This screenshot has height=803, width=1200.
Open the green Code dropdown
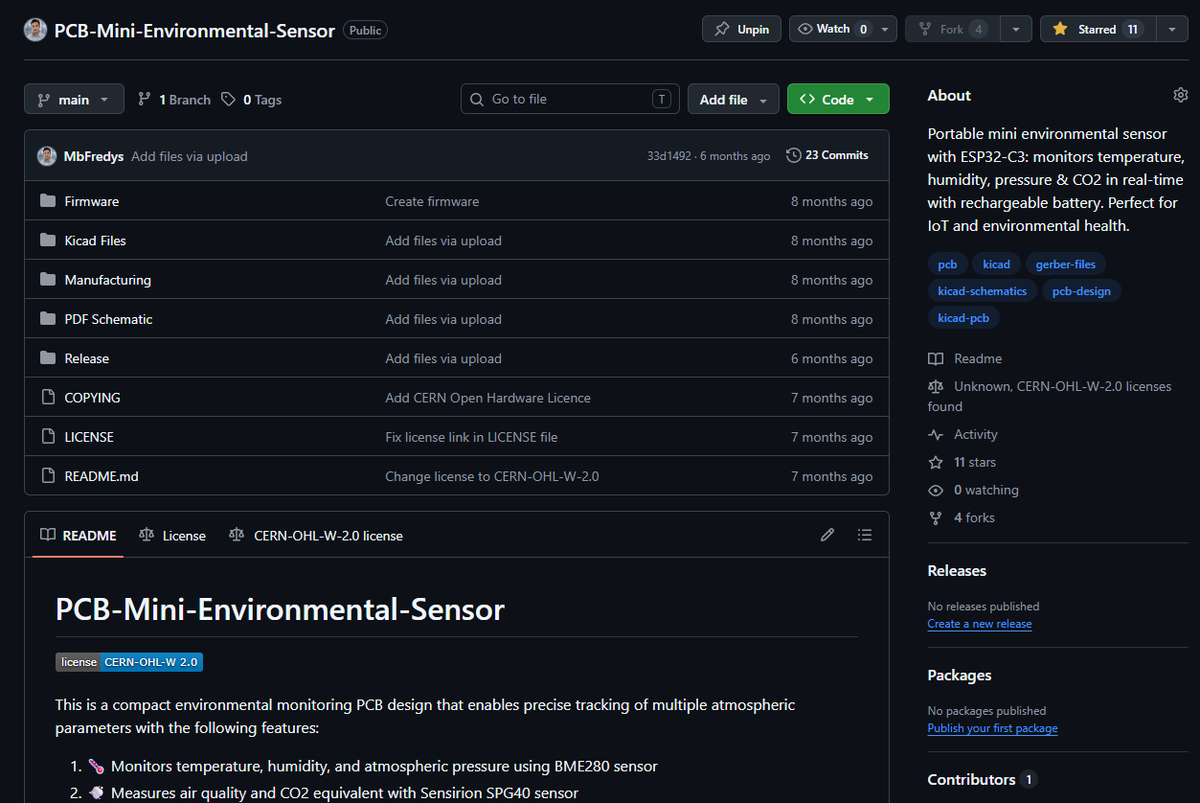point(838,99)
